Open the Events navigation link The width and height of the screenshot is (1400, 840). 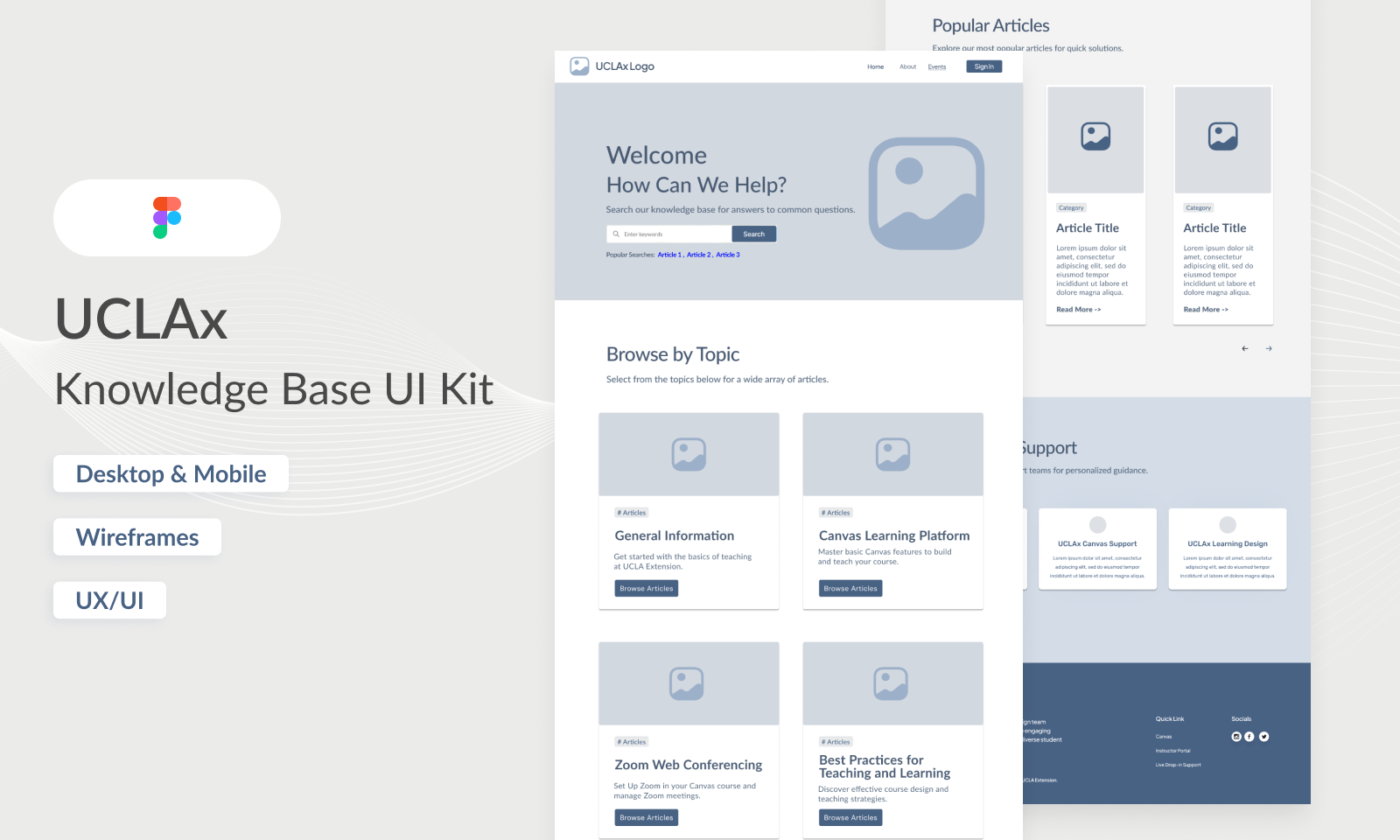pos(936,66)
